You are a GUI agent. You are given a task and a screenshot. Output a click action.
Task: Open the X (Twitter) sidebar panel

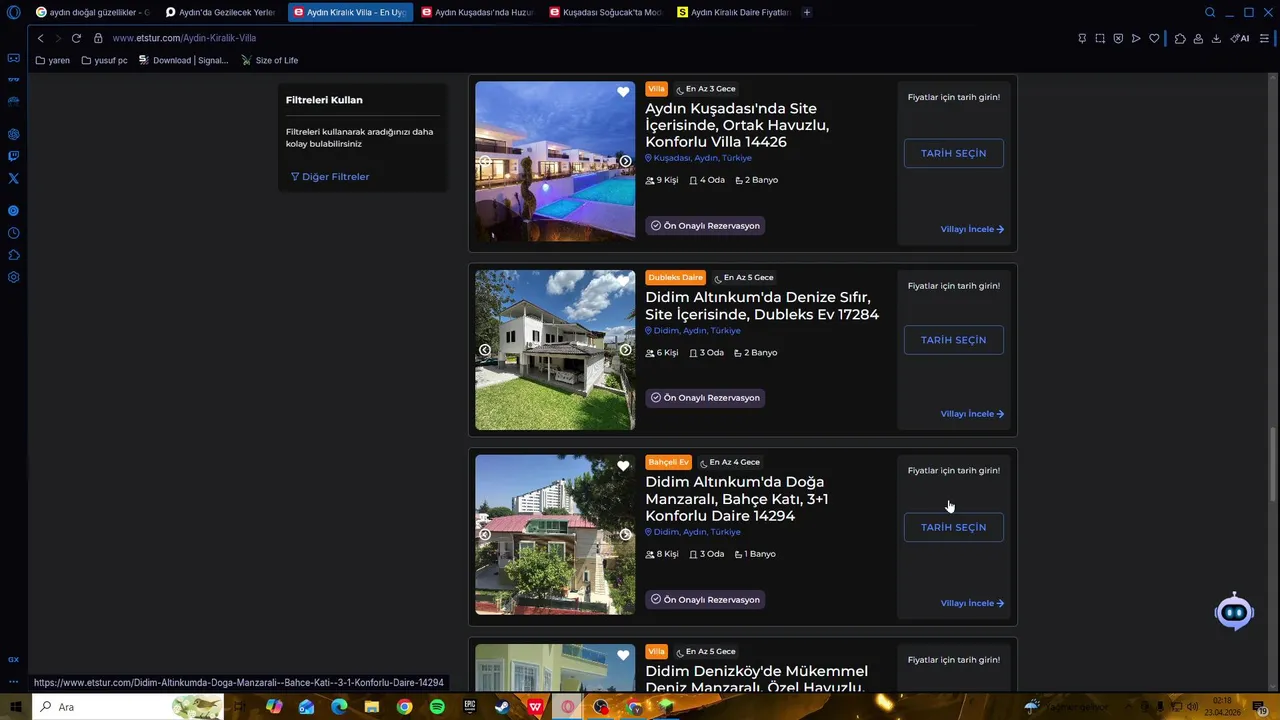pos(13,178)
